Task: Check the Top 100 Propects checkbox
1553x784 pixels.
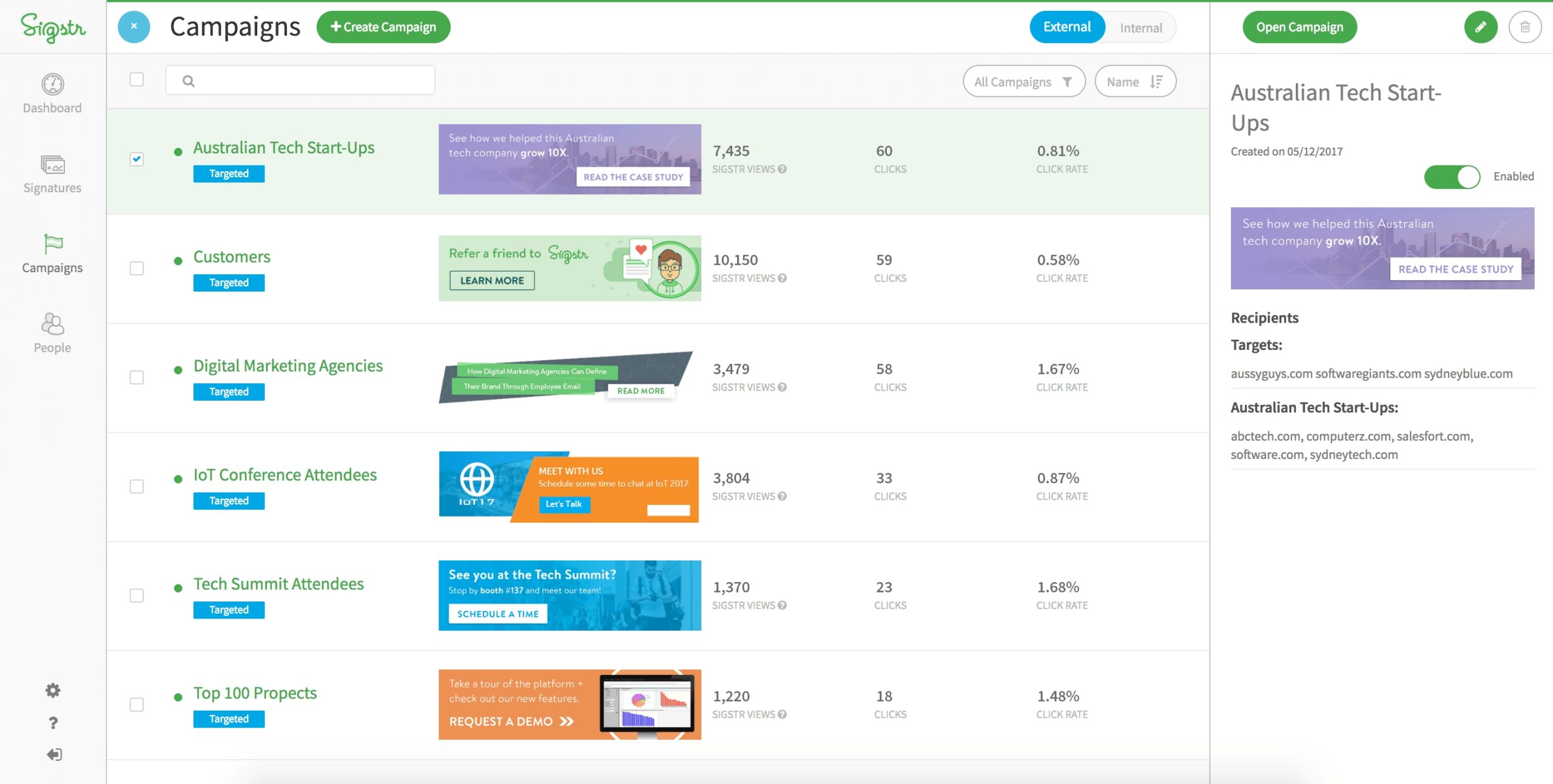Action: click(x=136, y=705)
